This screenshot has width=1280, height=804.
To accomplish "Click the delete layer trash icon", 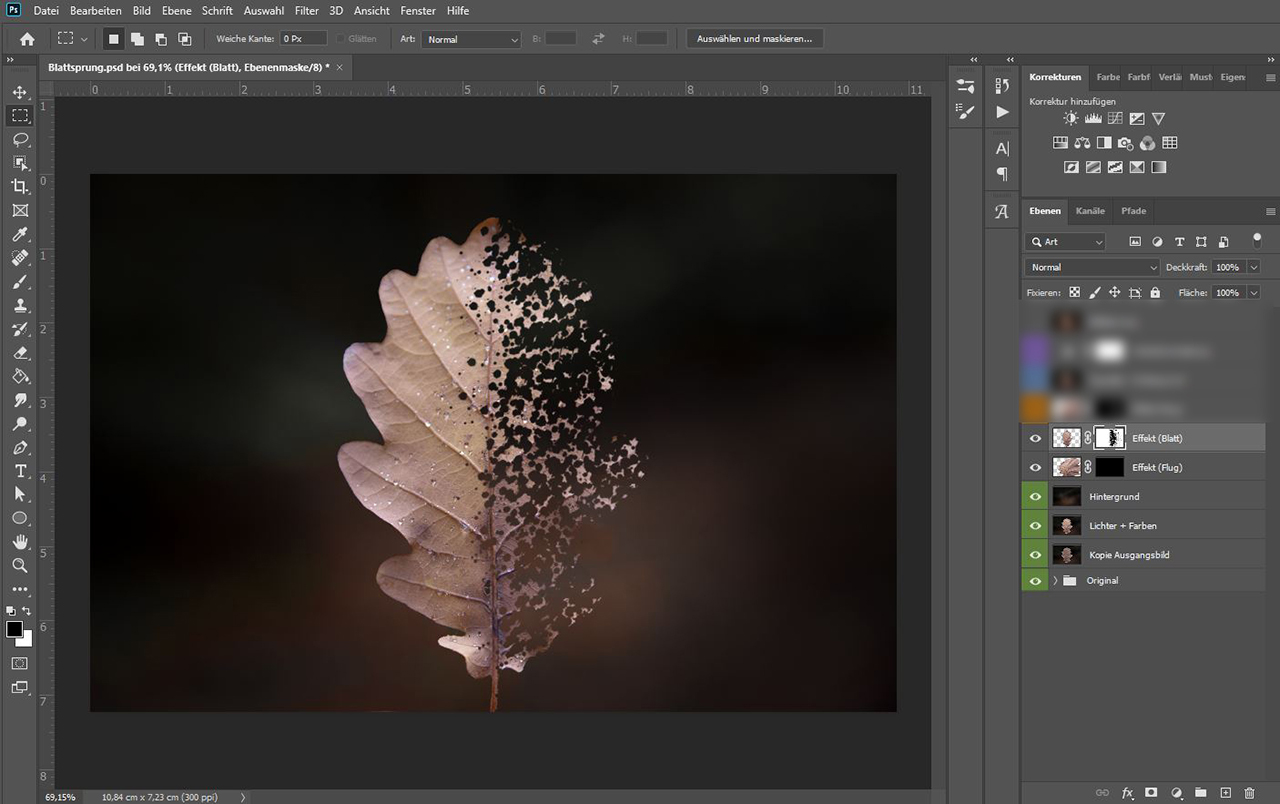I will pyautogui.click(x=1249, y=793).
